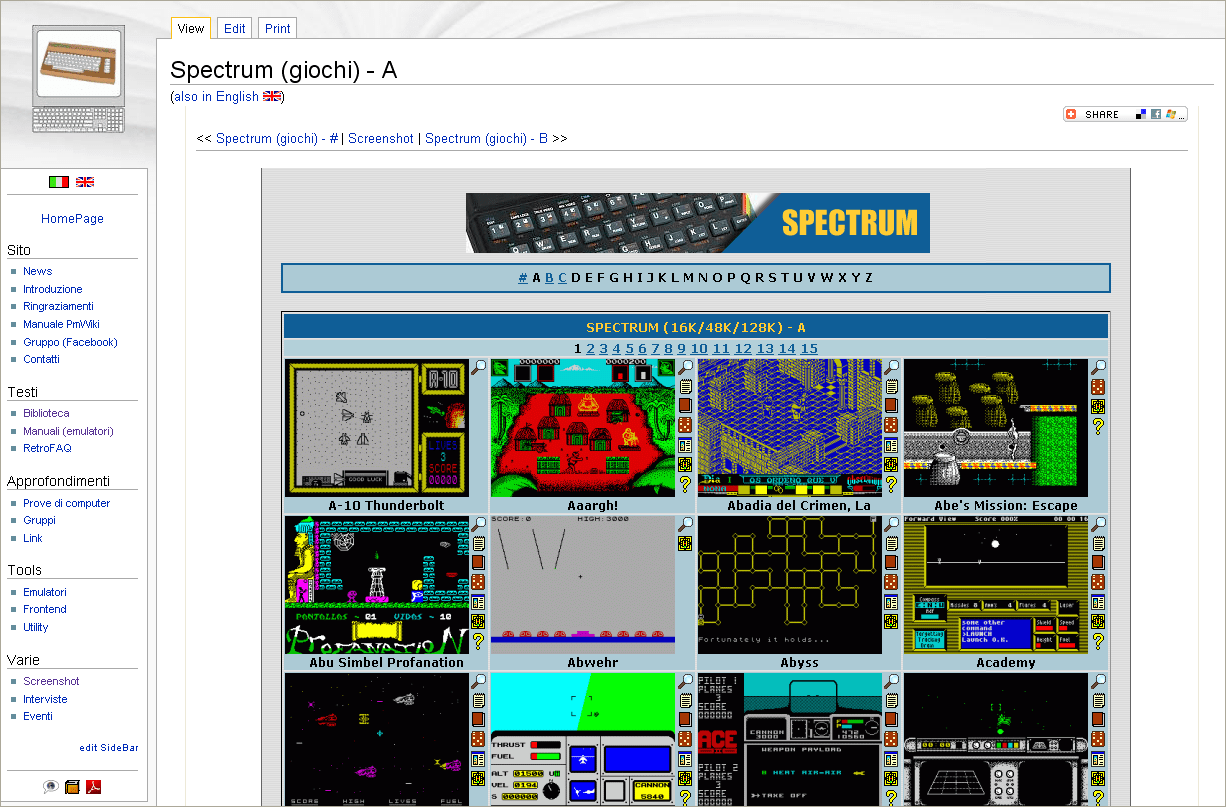The image size is (1226, 807).
Task: Open Interviste in the sidebar
Action: point(46,699)
